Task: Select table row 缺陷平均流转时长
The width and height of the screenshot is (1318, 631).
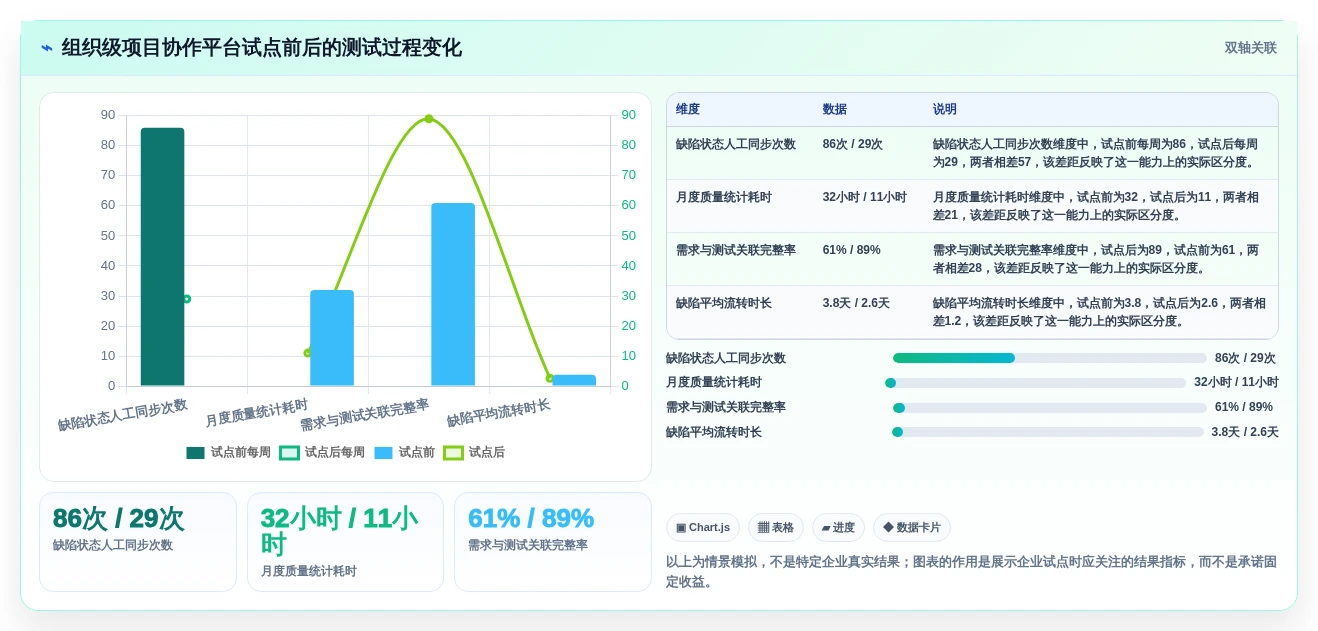Action: [x=972, y=312]
